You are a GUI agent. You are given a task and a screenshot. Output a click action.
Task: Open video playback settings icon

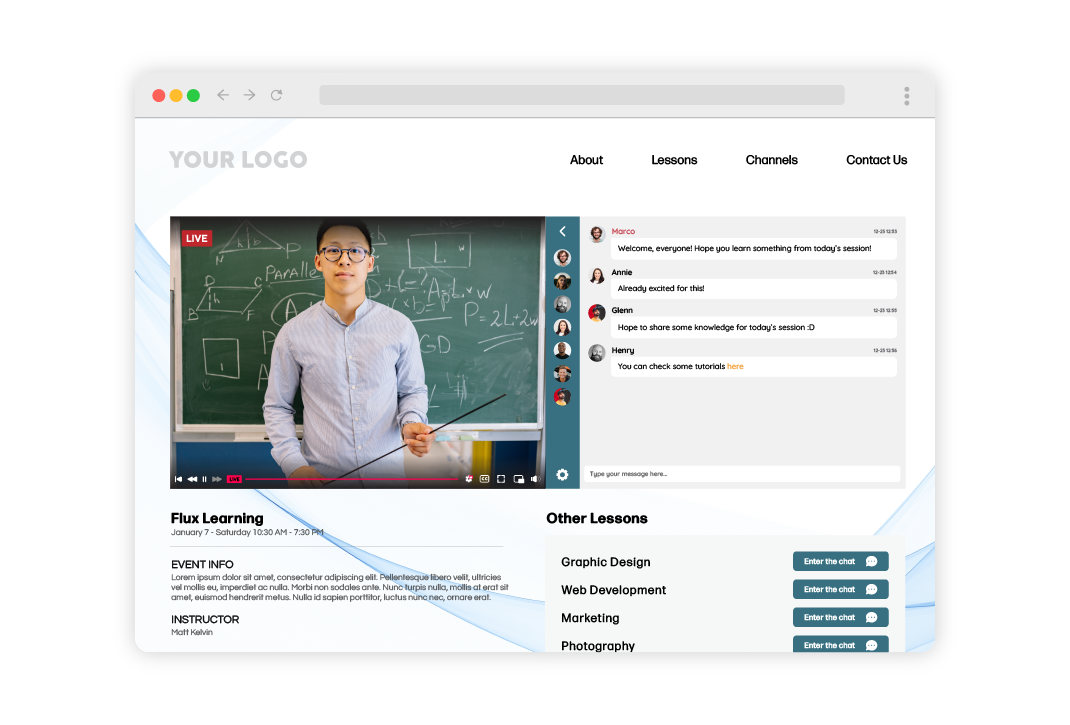[470, 479]
